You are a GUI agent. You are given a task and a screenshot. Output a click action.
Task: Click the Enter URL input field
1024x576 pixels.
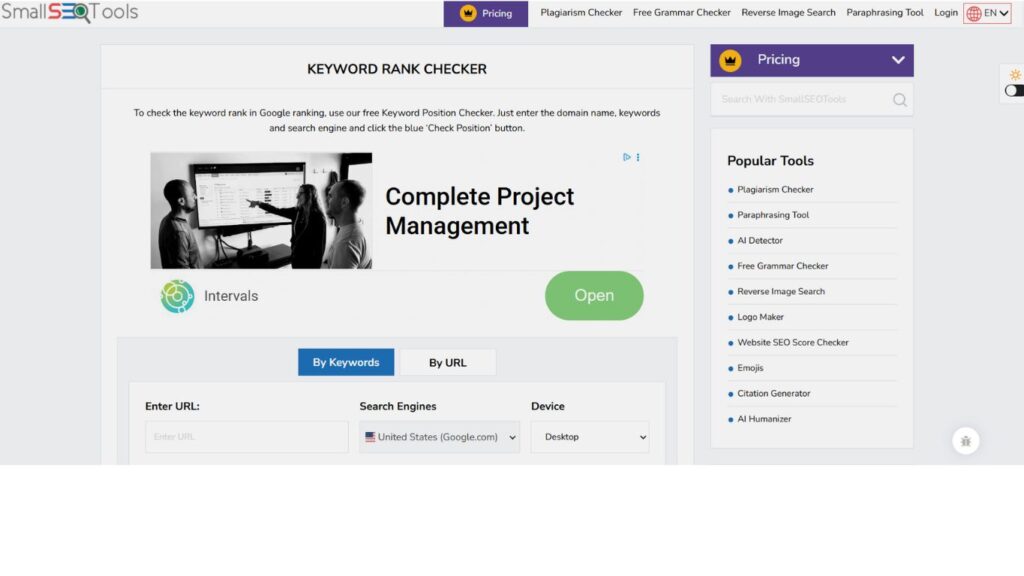[247, 437]
